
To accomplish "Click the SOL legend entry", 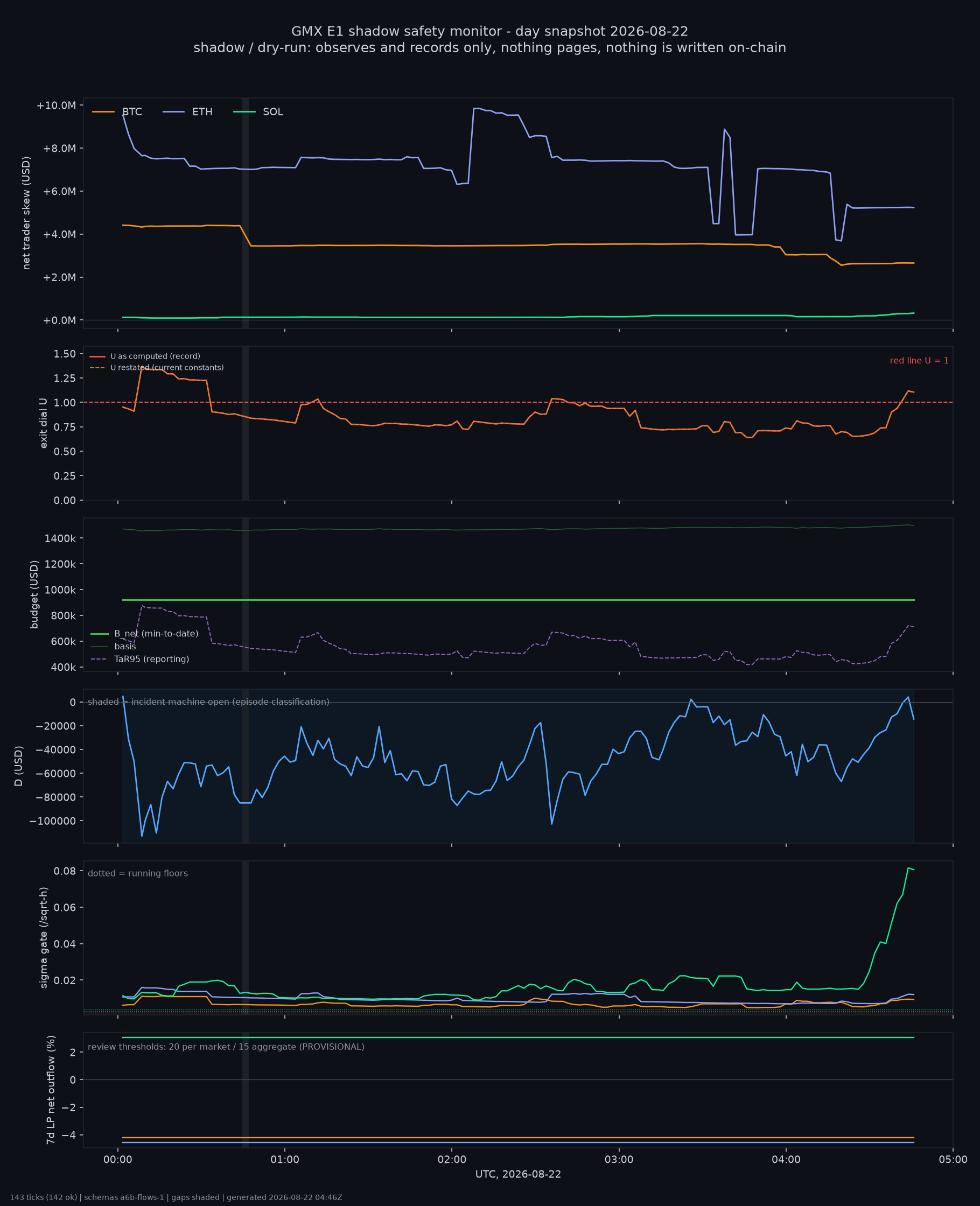I will [258, 112].
